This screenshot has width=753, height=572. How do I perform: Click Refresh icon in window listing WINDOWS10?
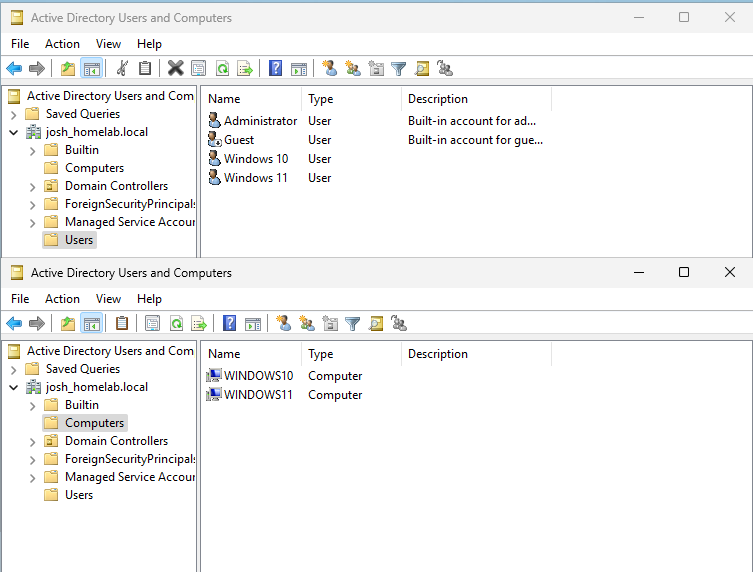176,324
